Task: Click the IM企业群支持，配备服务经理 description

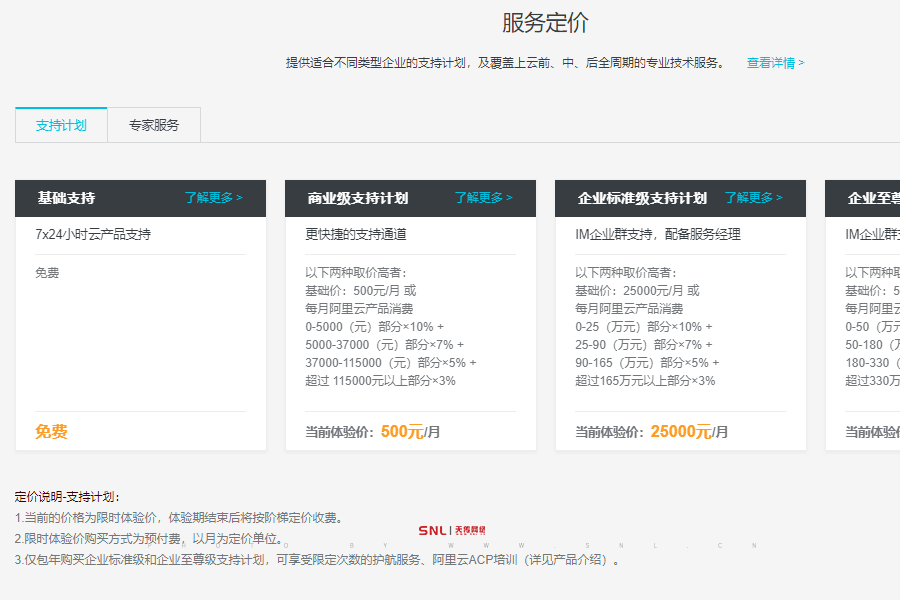Action: [658, 235]
